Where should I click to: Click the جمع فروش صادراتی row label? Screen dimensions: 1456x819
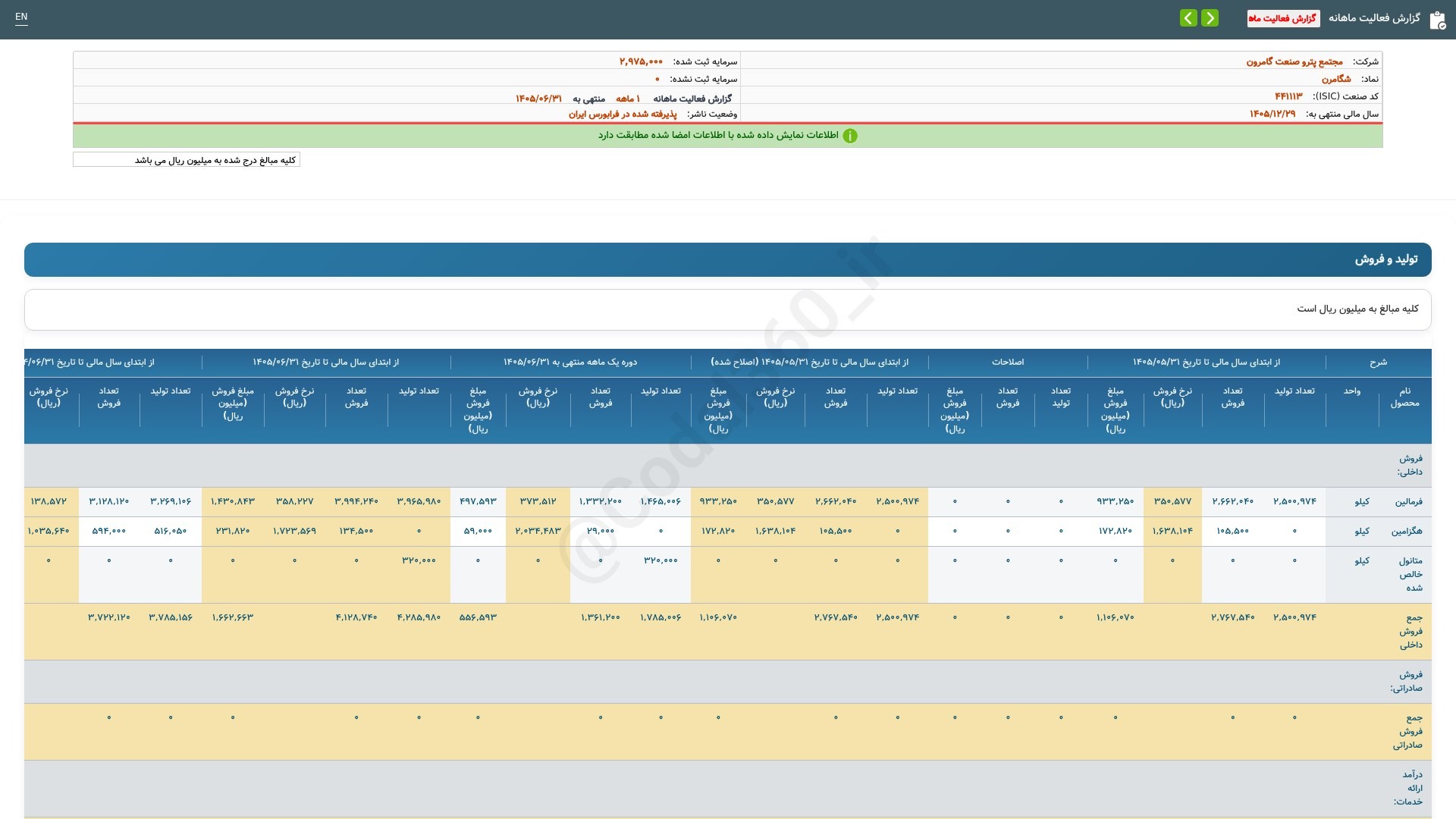1407,731
